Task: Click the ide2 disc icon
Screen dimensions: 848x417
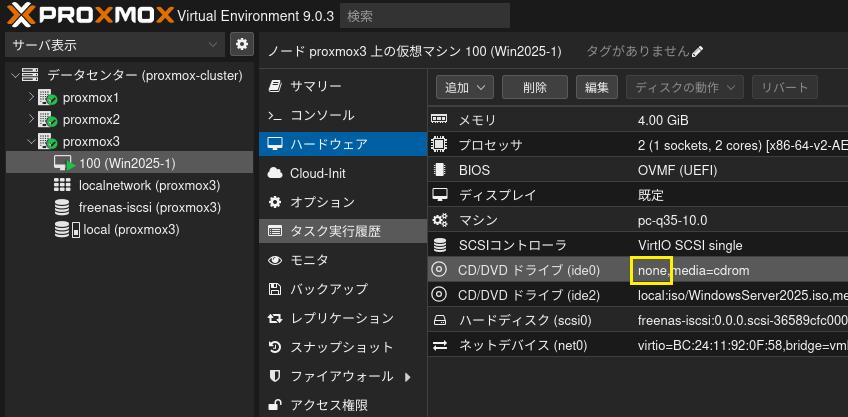Action: click(x=439, y=295)
